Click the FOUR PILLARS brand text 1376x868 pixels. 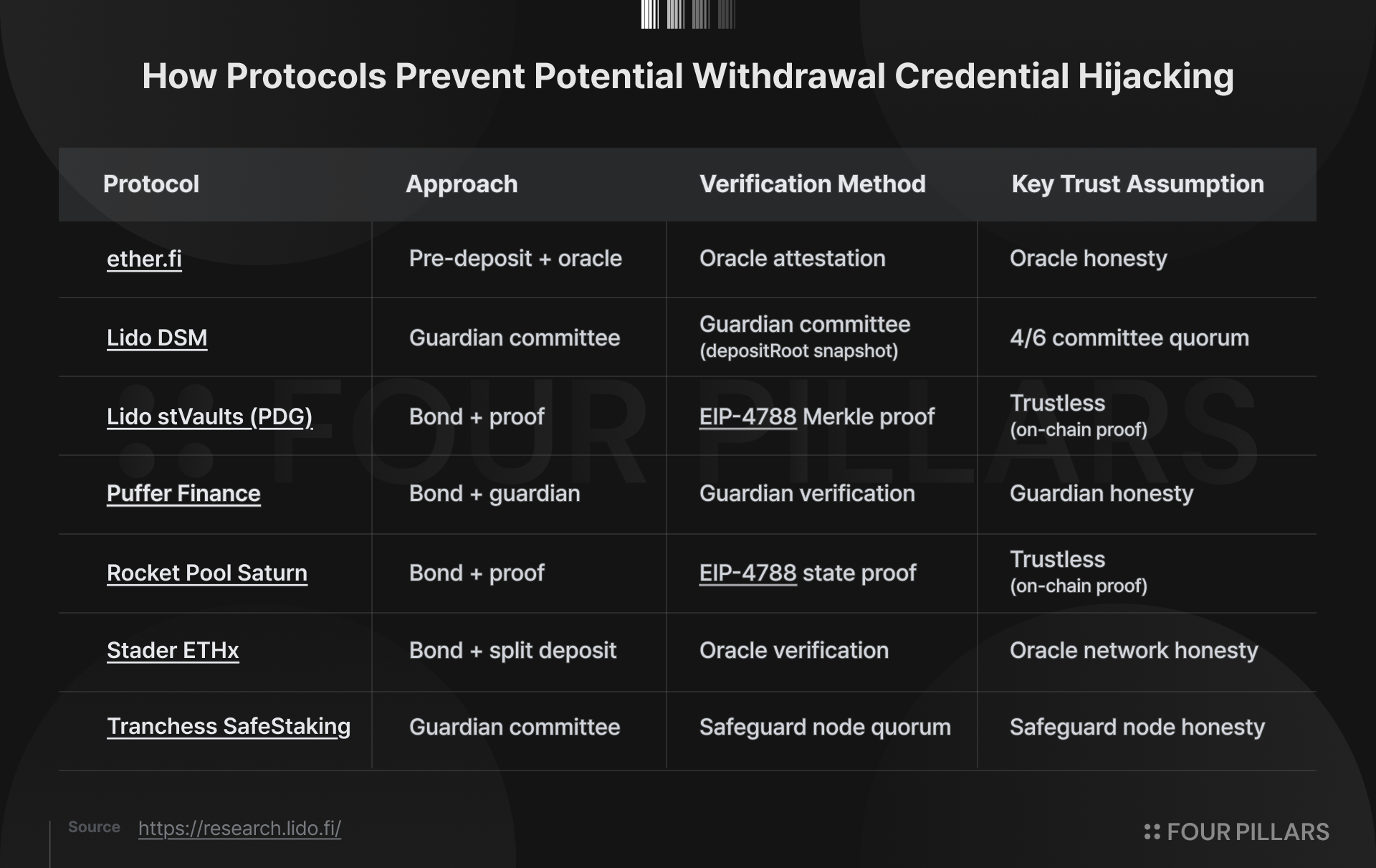[x=1248, y=831]
